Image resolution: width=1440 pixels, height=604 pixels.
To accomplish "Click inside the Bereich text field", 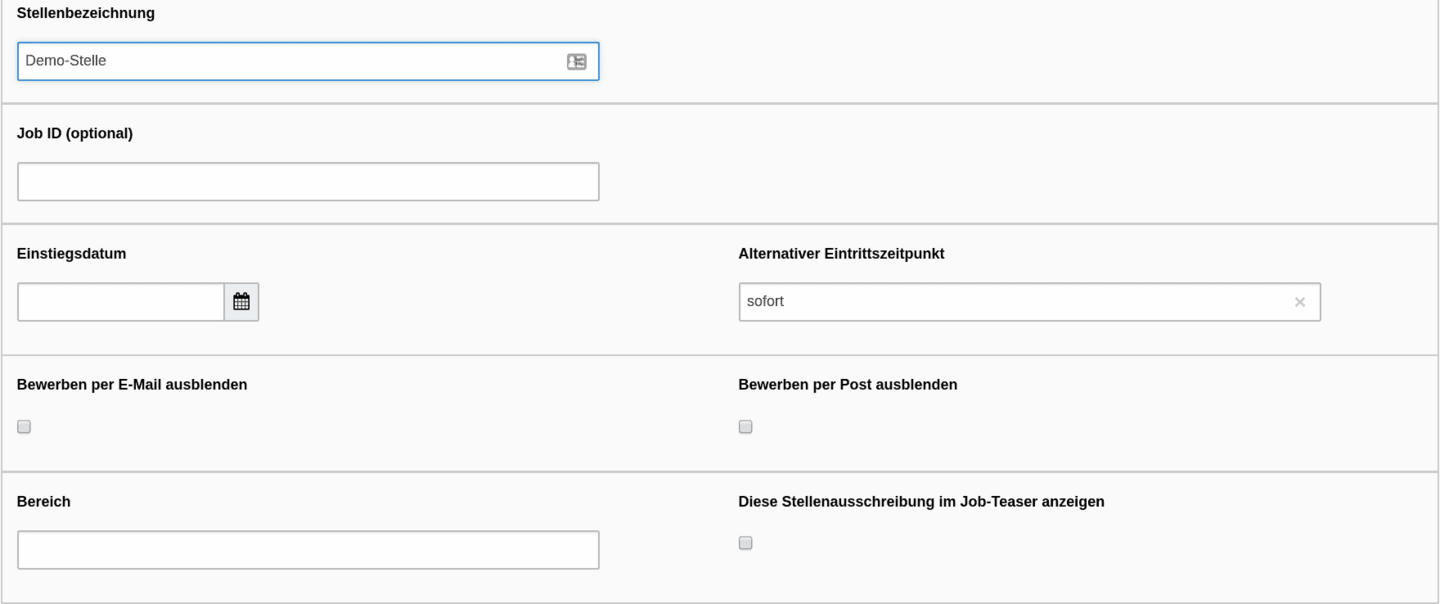I will click(308, 550).
